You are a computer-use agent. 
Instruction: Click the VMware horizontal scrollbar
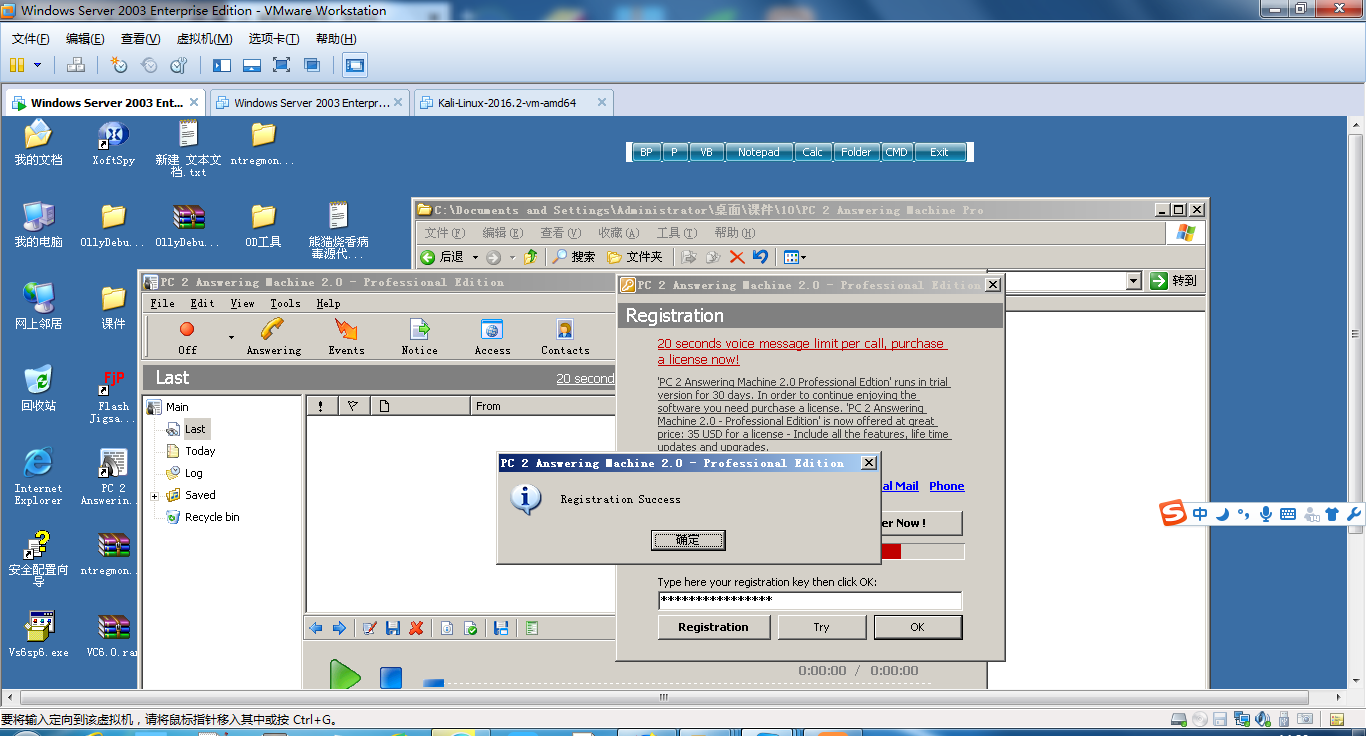(662, 697)
